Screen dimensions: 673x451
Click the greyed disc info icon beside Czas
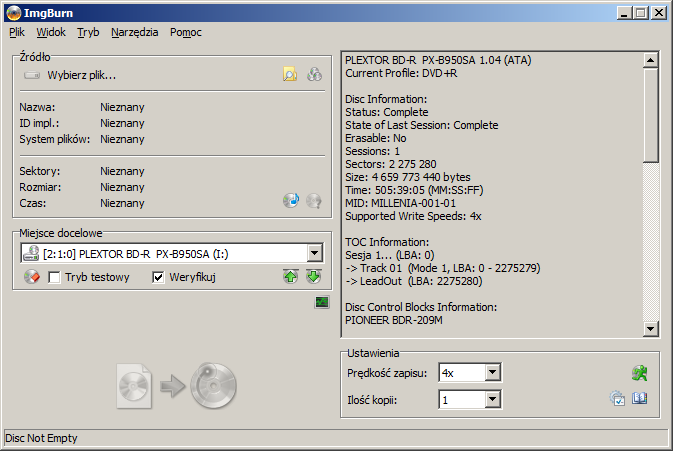pos(314,200)
